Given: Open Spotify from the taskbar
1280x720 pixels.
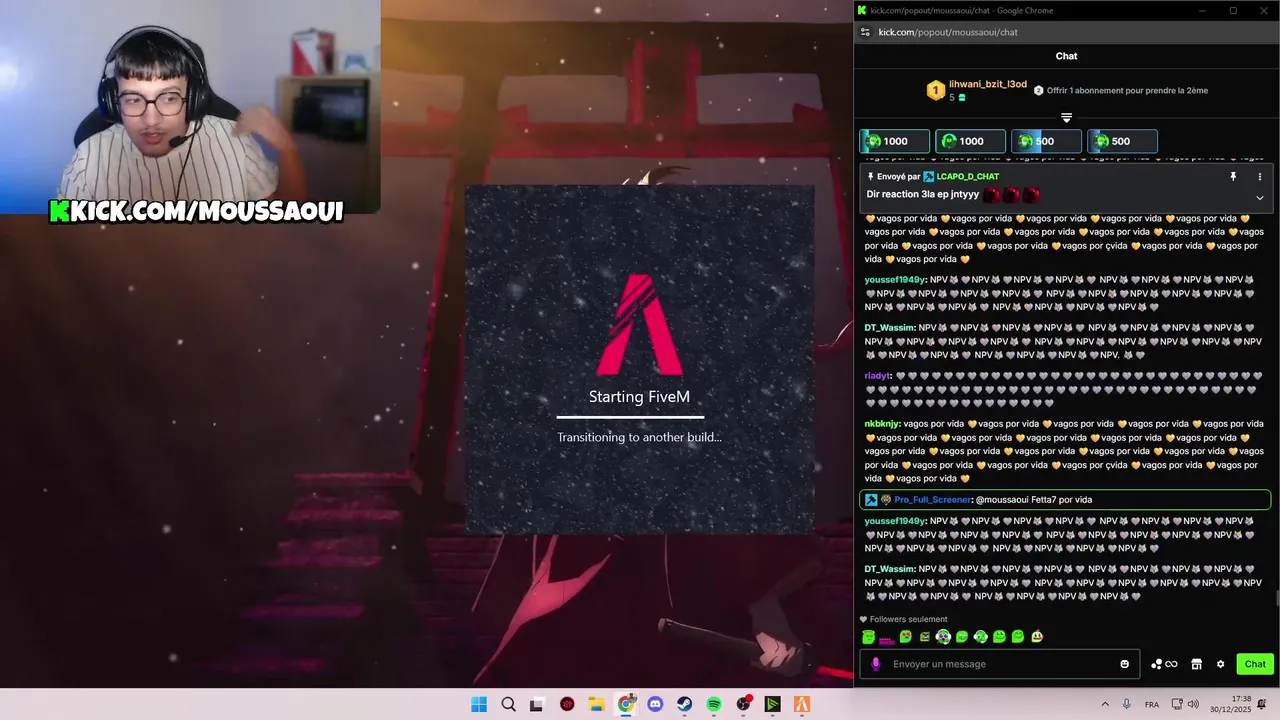Looking at the screenshot, I should 714,704.
